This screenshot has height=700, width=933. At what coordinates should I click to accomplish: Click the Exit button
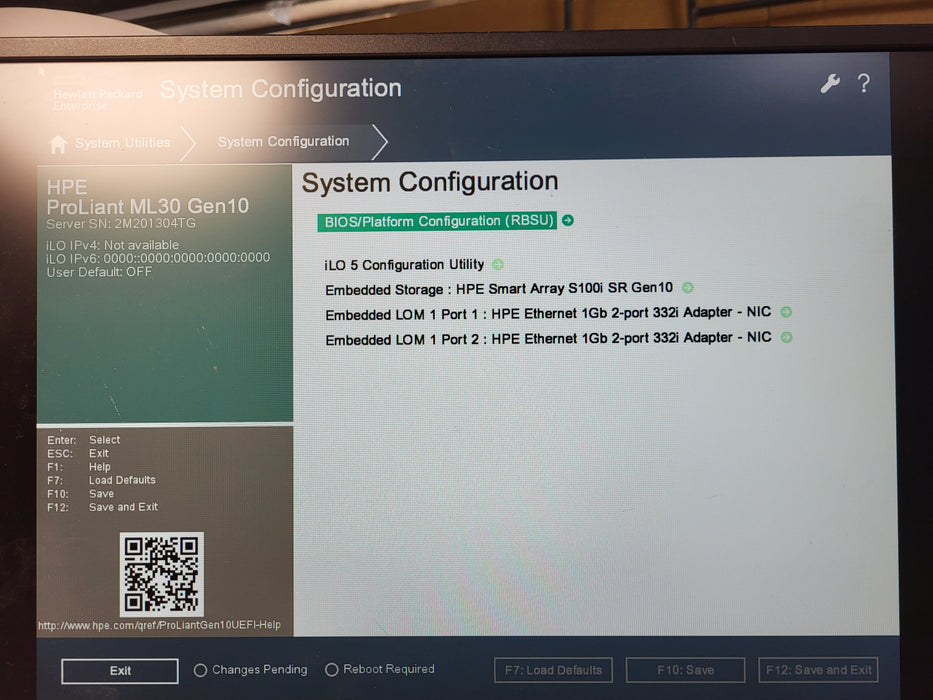click(x=119, y=670)
